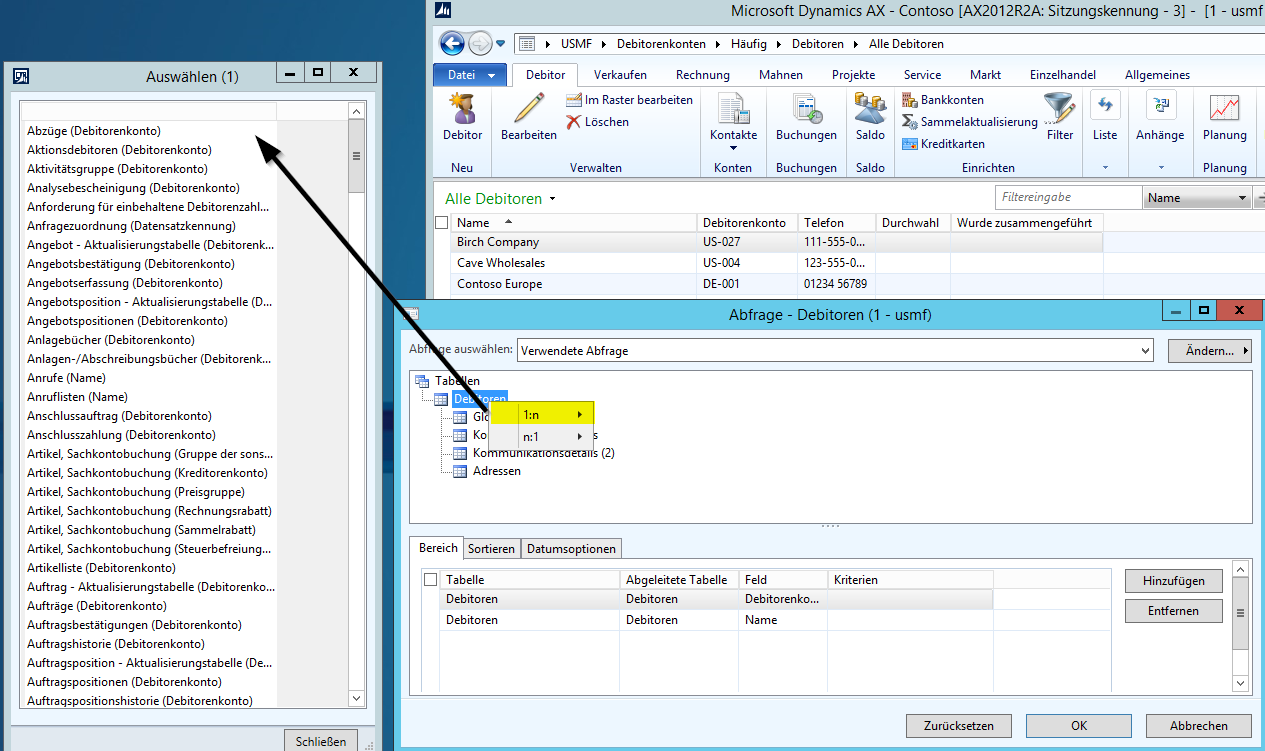Screen dimensions: 1265x751
Task: Toggle select-all checkbox in Alle Debitoren grid
Action: pyautogui.click(x=442, y=223)
